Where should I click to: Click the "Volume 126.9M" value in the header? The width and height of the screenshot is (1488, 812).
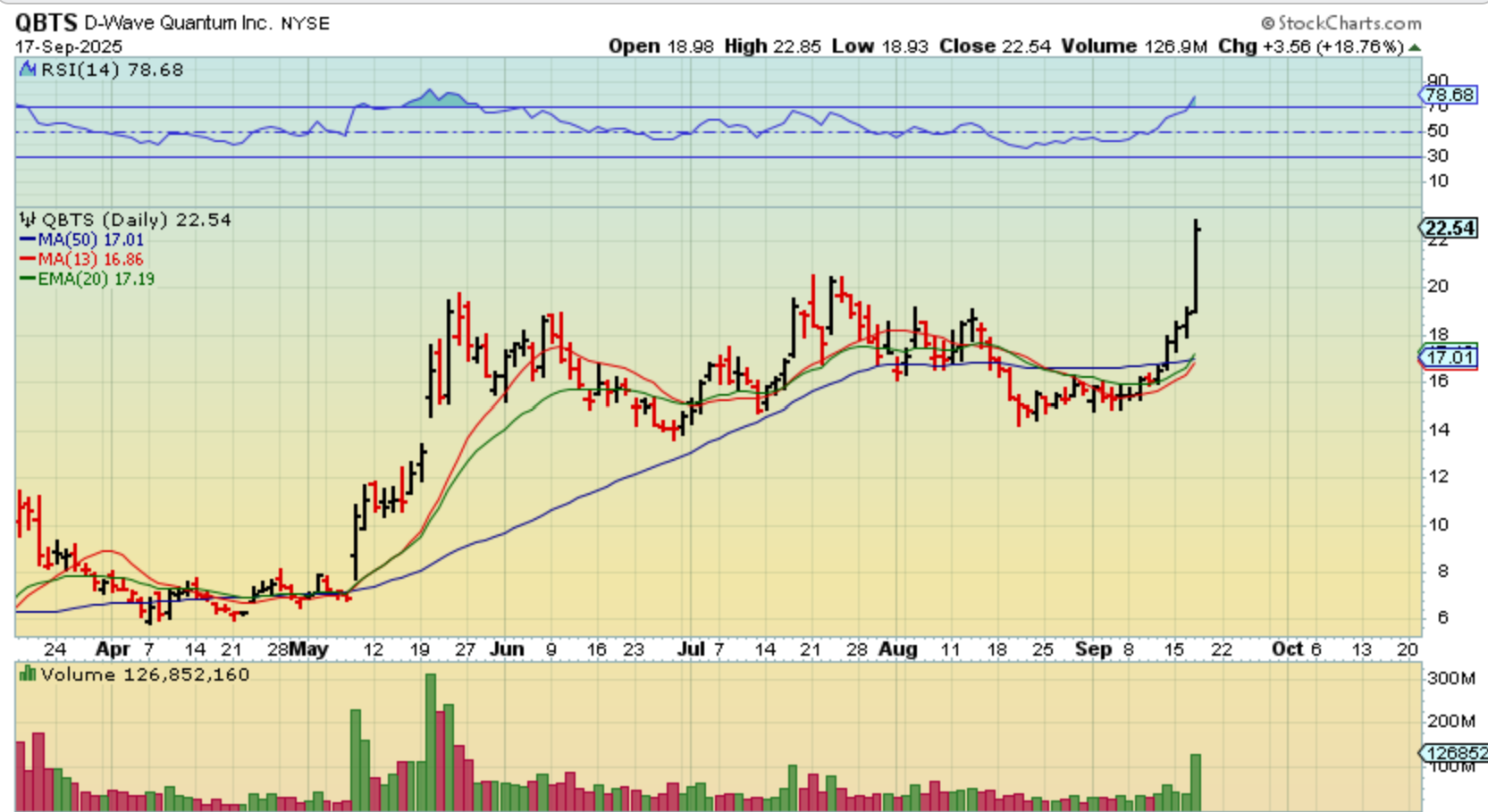(1134, 46)
